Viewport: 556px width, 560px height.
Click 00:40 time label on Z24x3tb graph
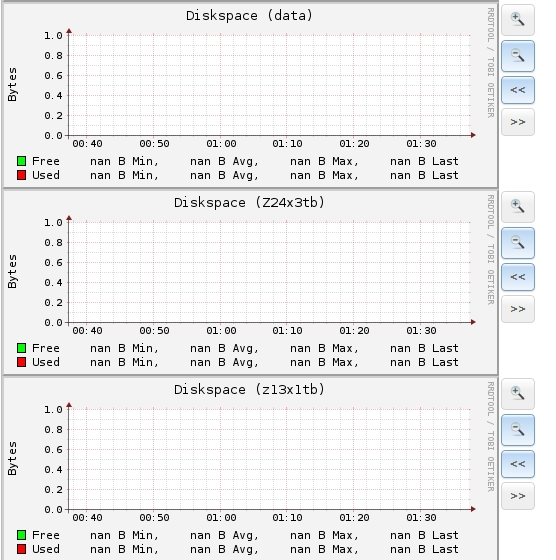coord(87,331)
